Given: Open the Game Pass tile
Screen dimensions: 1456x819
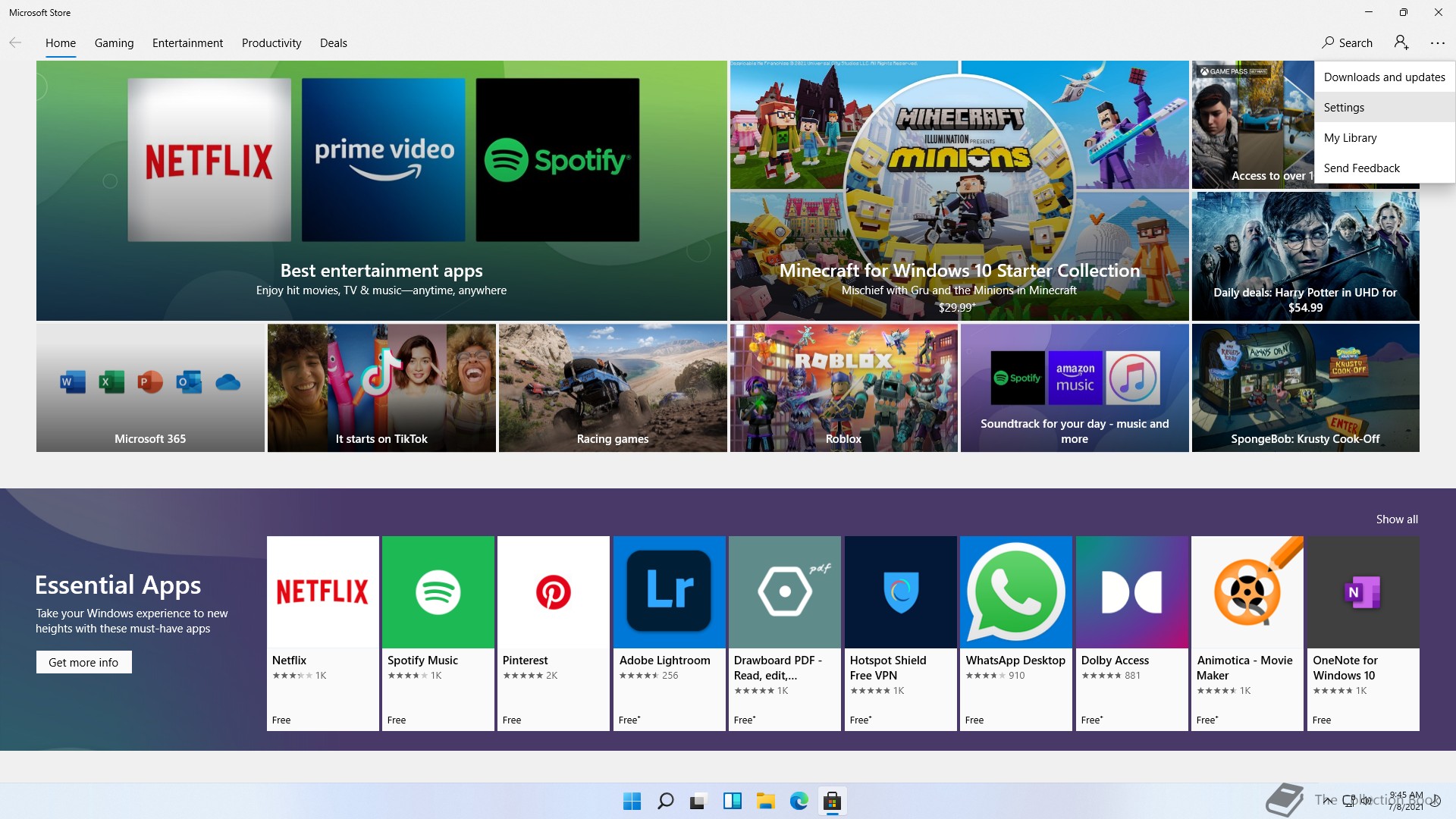Looking at the screenshot, I should point(1253,125).
